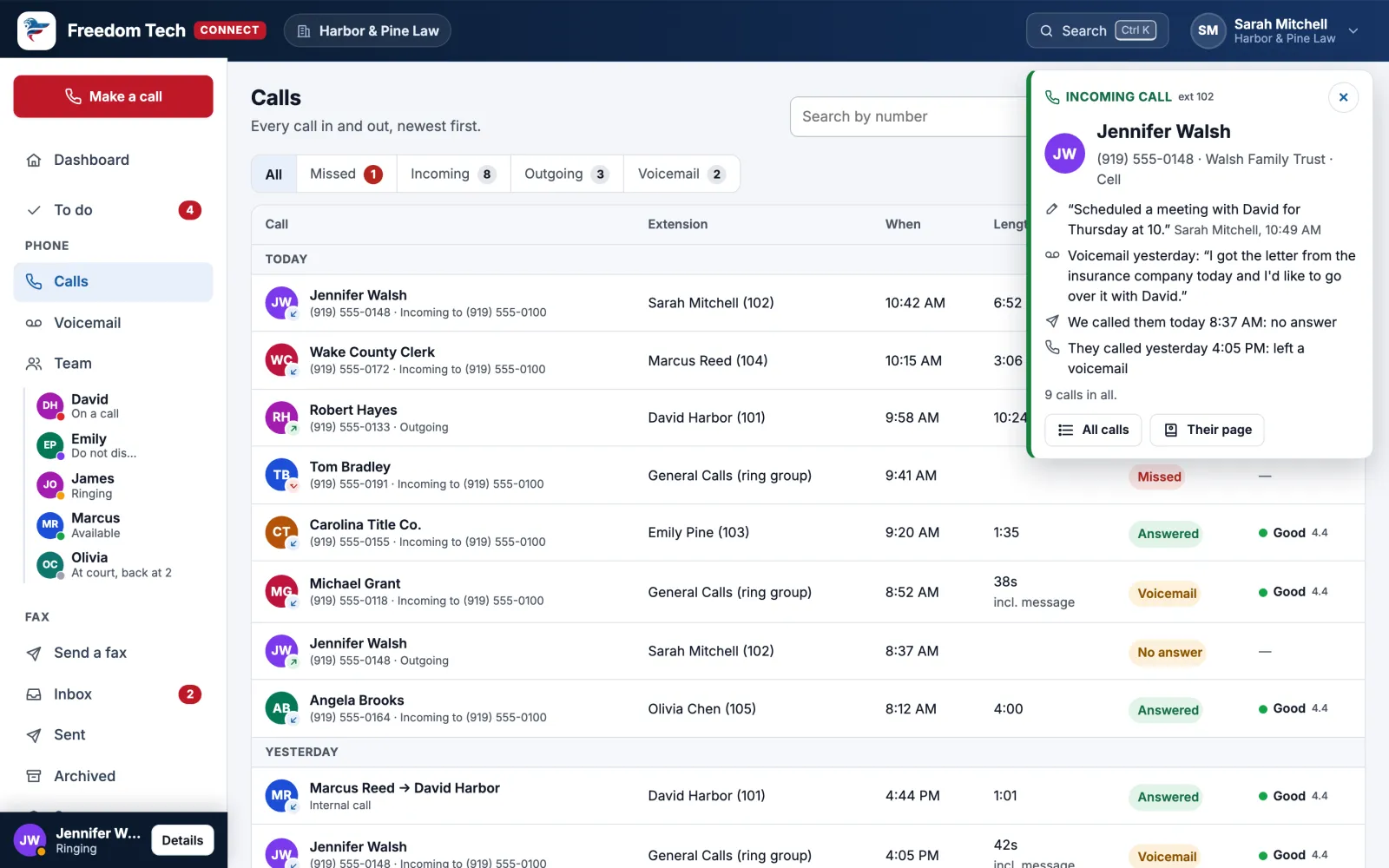
Task: Click the JW avatar in incoming call popup
Action: pyautogui.click(x=1064, y=154)
